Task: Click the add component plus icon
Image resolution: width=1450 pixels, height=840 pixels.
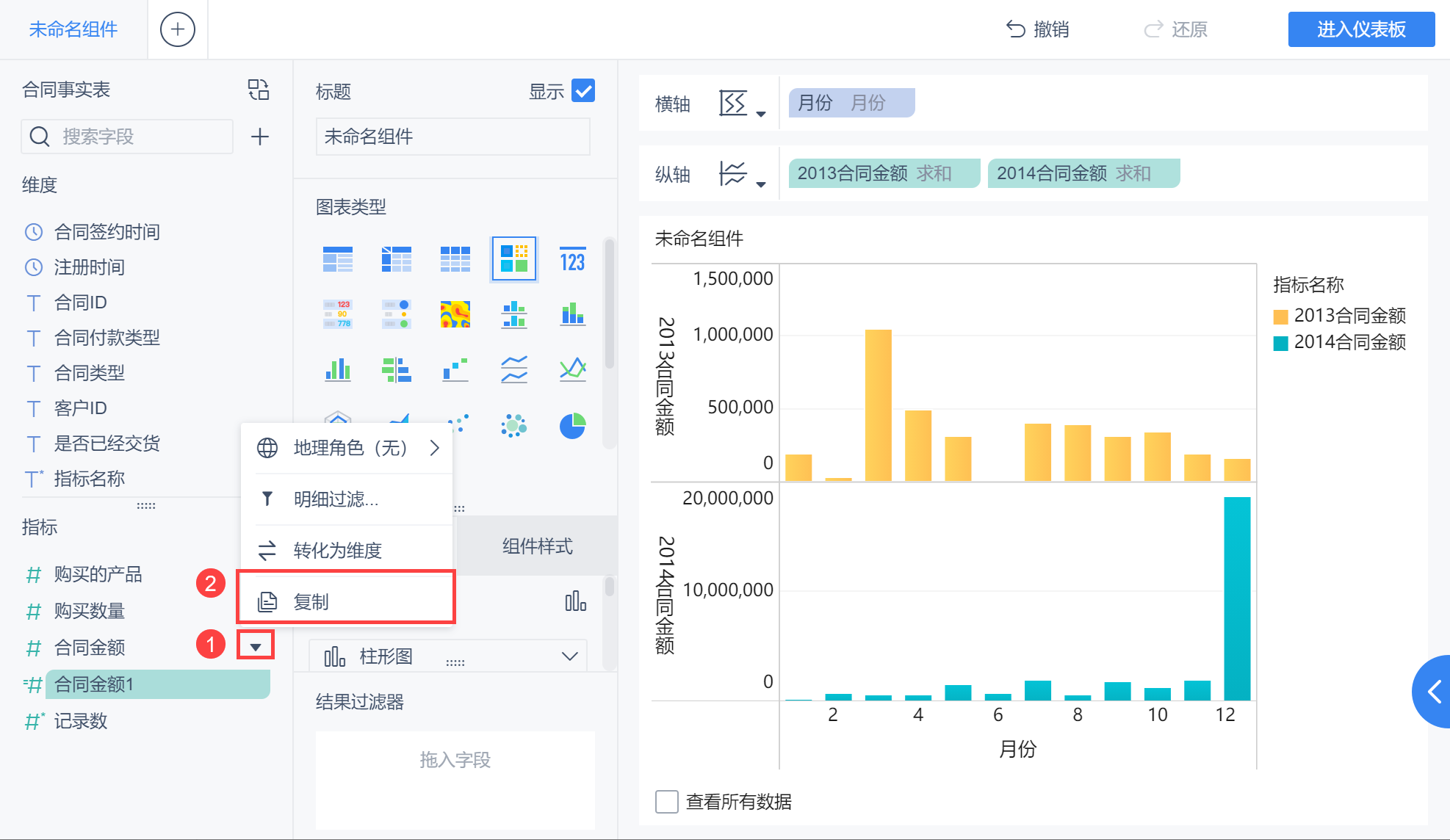Action: [177, 29]
